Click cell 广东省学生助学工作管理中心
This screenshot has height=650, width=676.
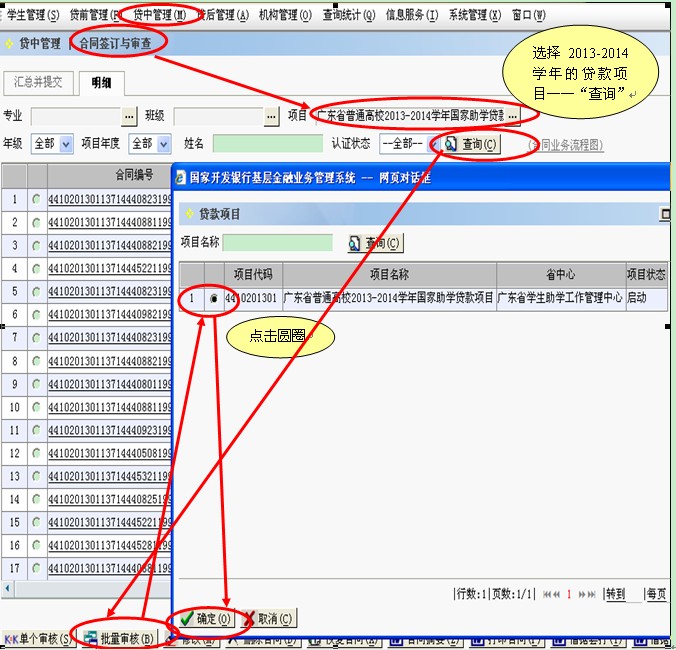coord(560,298)
